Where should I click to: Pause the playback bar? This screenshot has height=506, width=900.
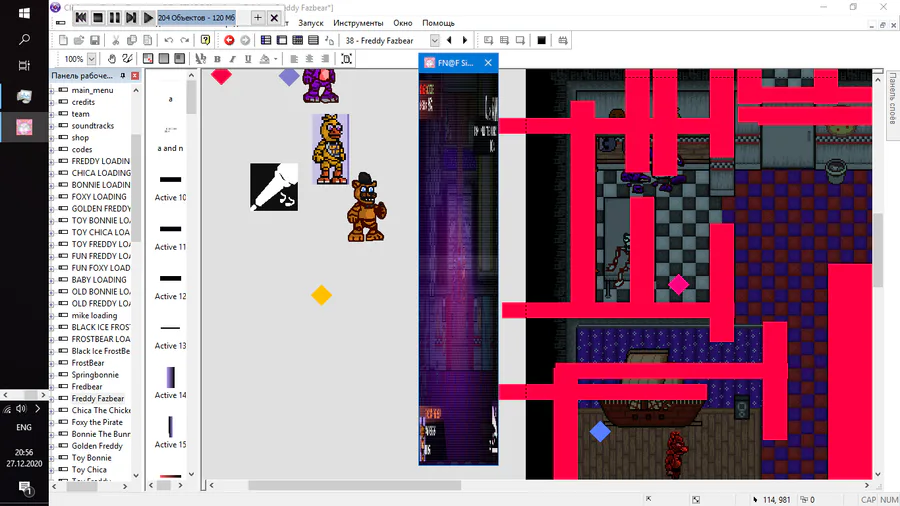tap(114, 18)
